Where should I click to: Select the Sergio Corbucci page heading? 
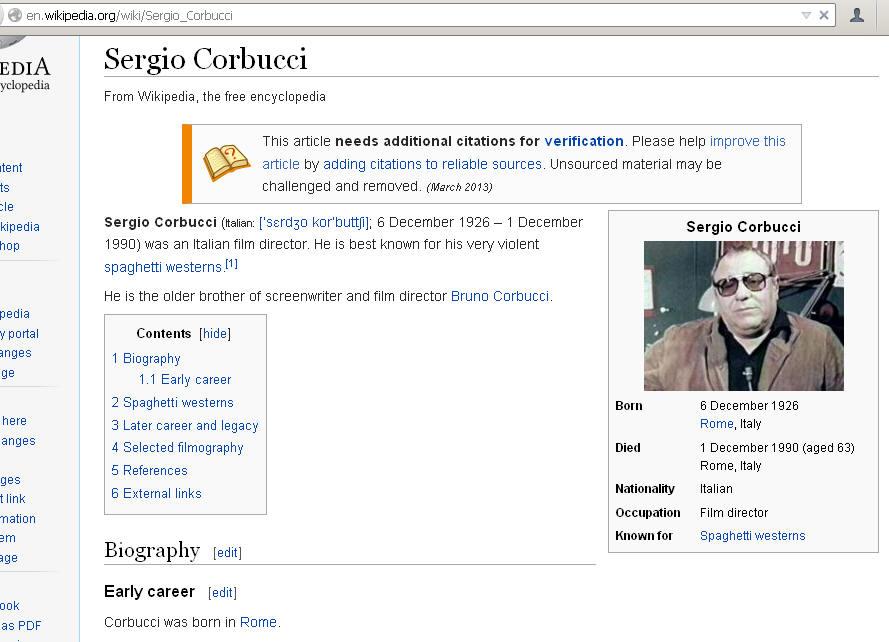coord(205,60)
